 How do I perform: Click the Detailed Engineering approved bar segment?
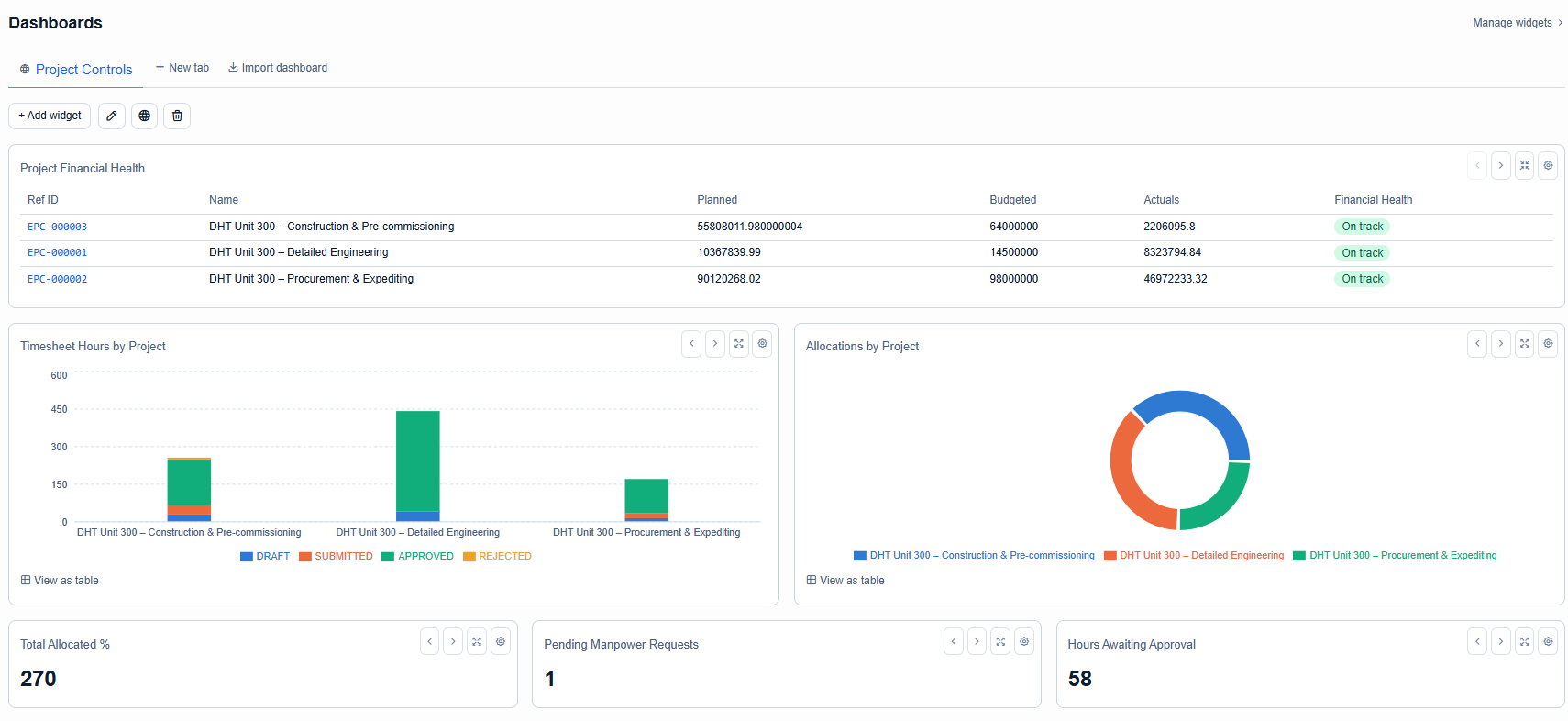[x=418, y=460]
